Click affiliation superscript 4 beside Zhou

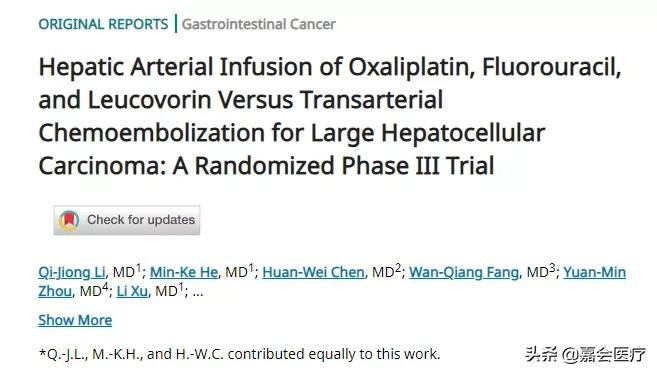105,286
